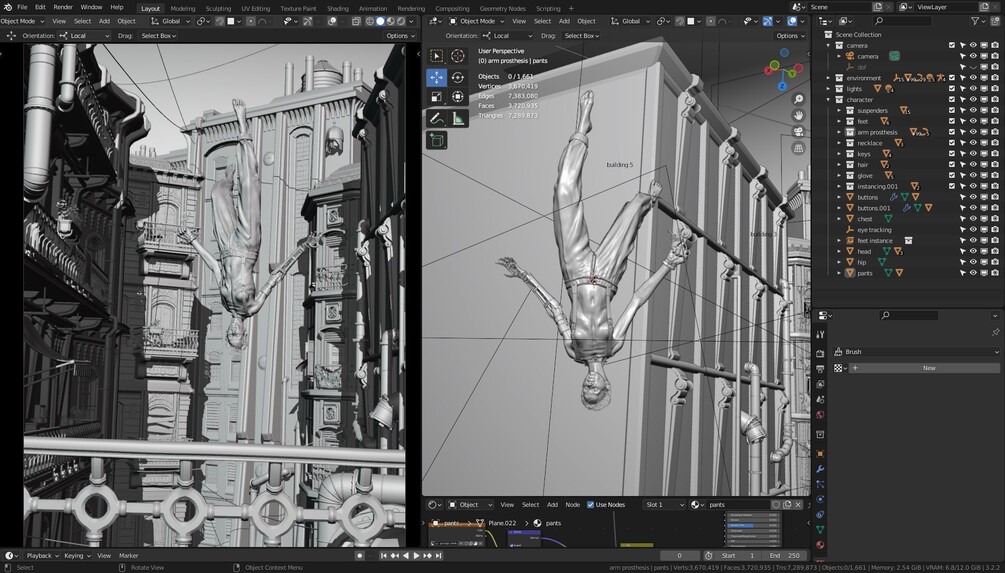
Task: Open the Output properties tab
Action: pyautogui.click(x=820, y=369)
